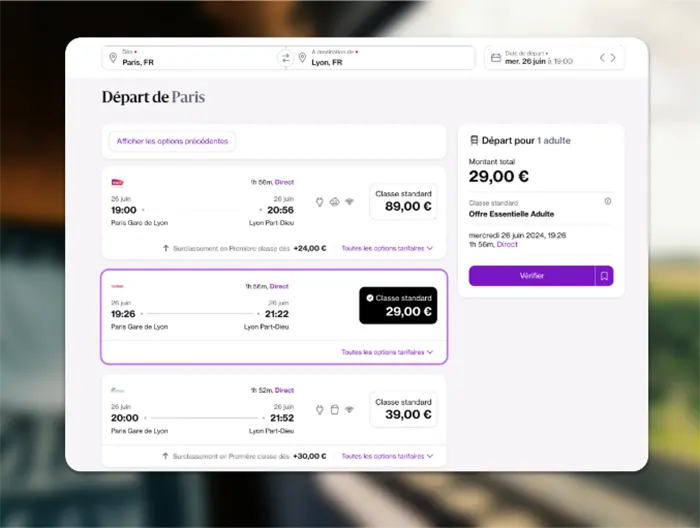Select the 29,00 € Classe standard fare
This screenshot has height=528, width=700.
[x=398, y=305]
